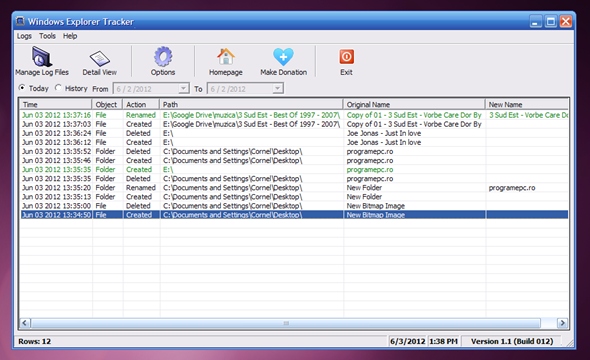This screenshot has height=360, width=590.
Task: Click '3 Sud Est - Vorbe Care' new name cell
Action: 528,115
